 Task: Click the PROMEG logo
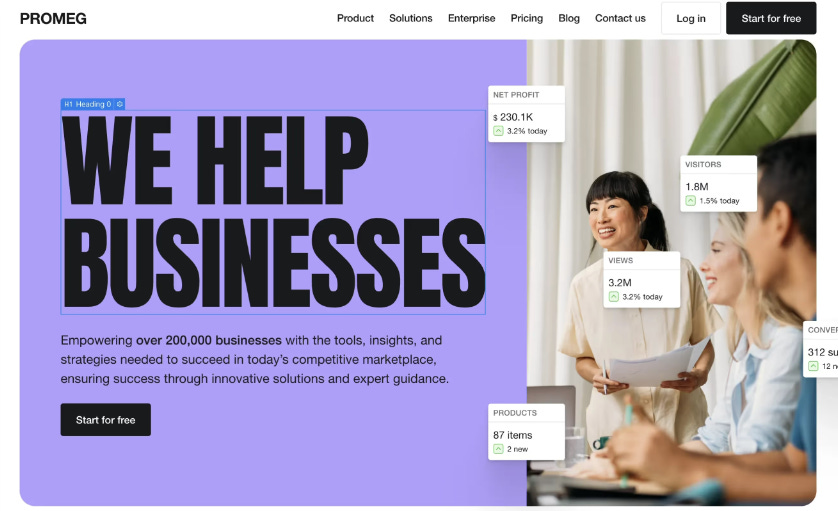[53, 19]
